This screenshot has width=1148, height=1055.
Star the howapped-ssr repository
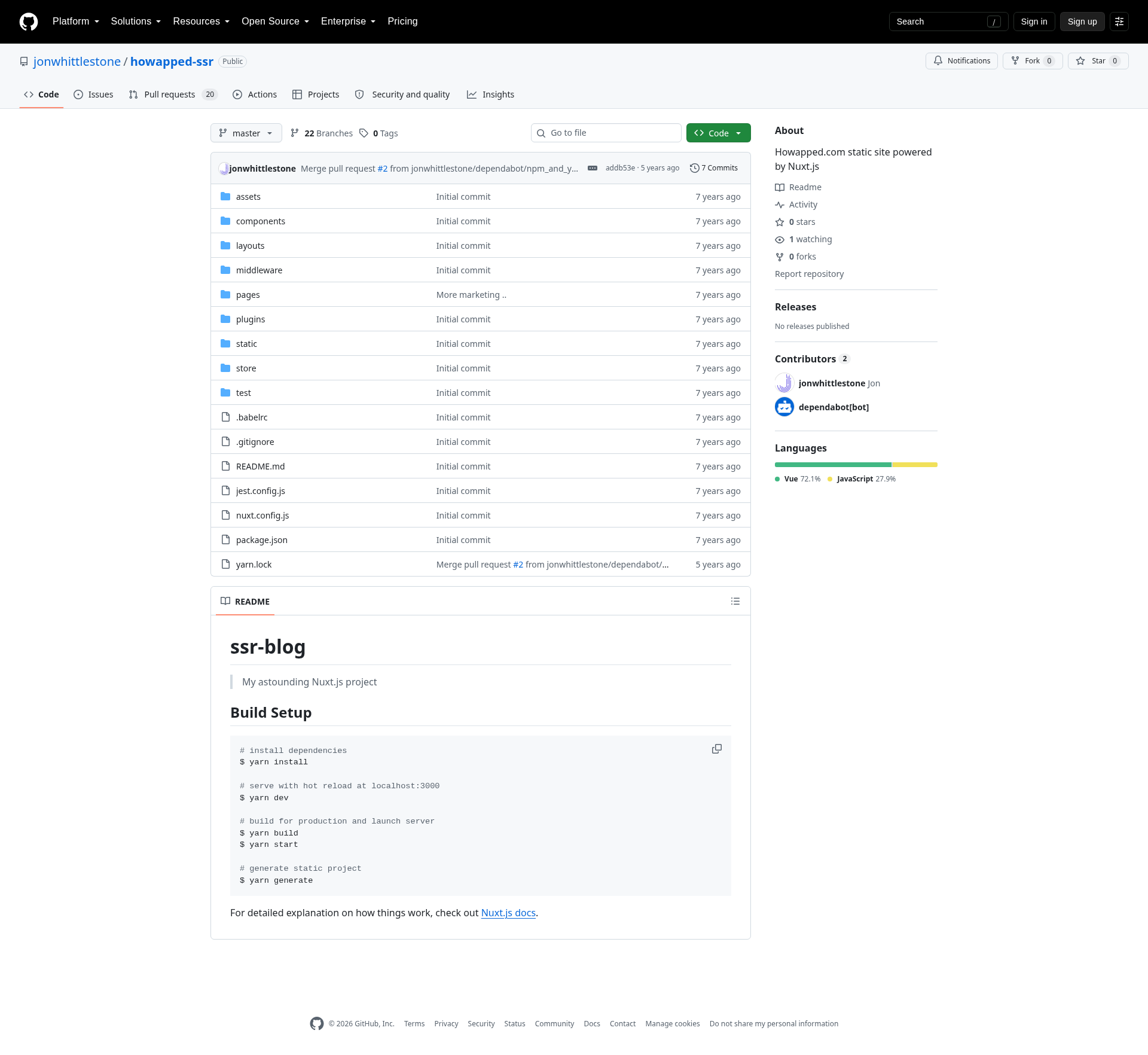tap(1098, 61)
